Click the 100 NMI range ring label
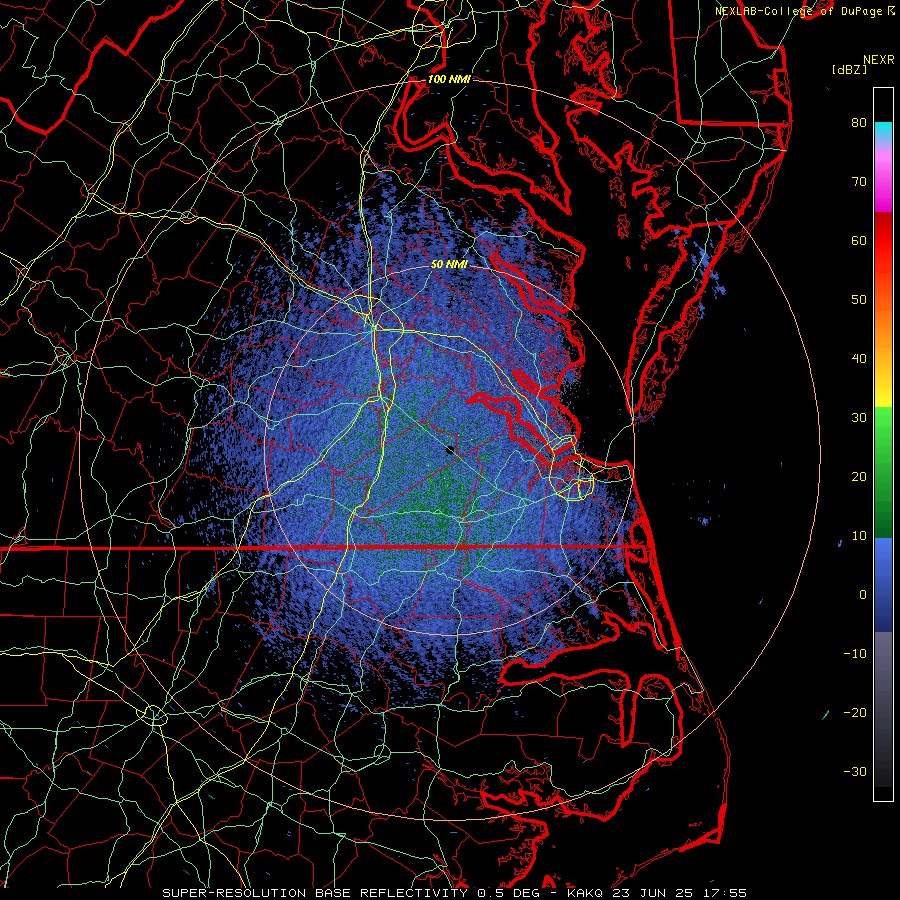This screenshot has height=900, width=900. coord(449,79)
